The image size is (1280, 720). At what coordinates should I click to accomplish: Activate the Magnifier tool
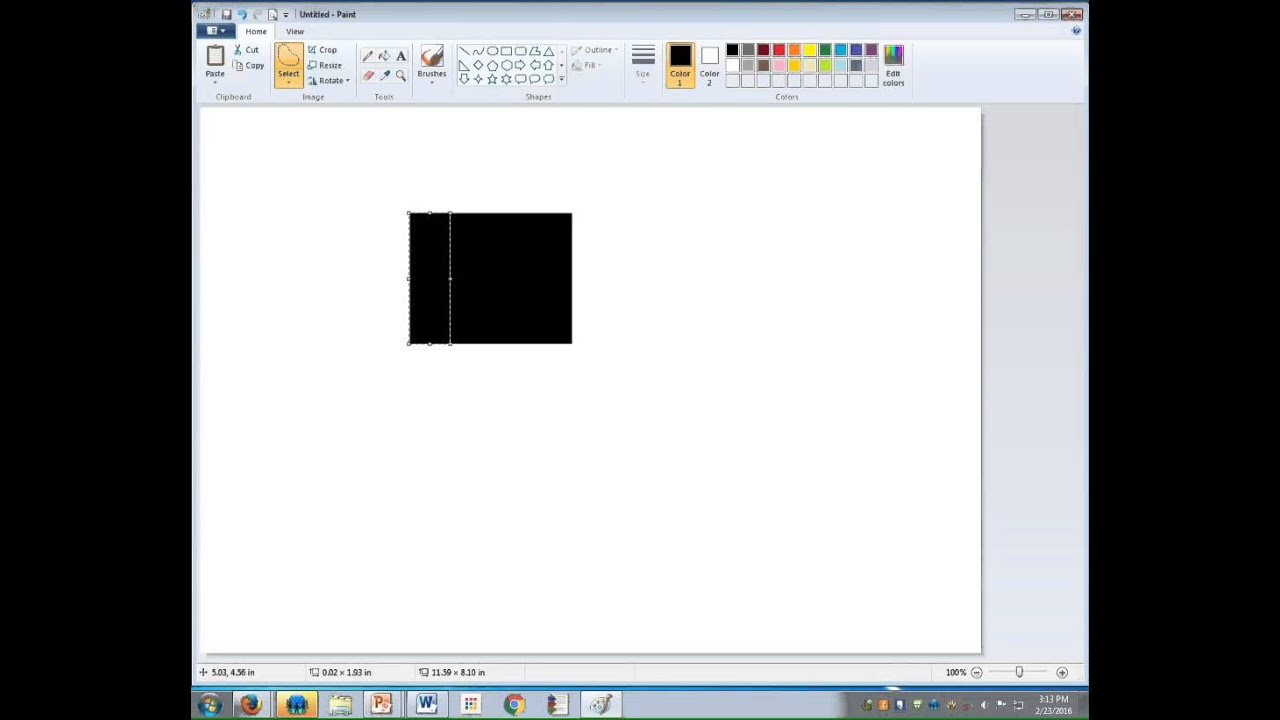(401, 75)
